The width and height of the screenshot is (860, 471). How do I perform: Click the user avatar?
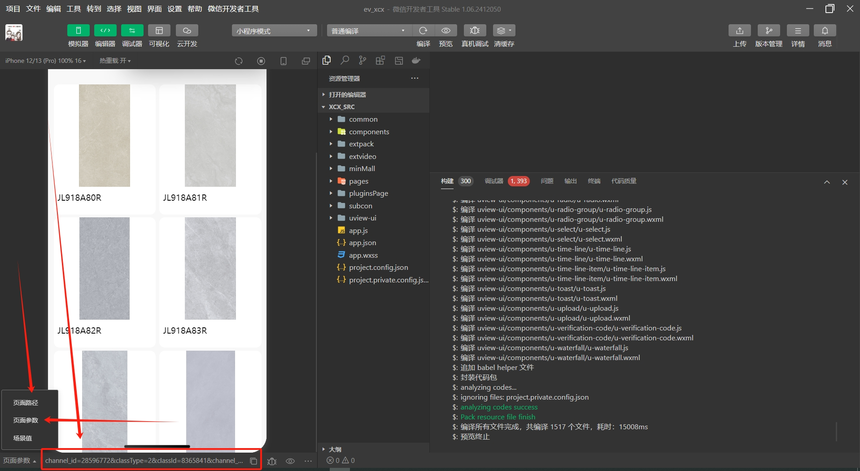(14, 32)
